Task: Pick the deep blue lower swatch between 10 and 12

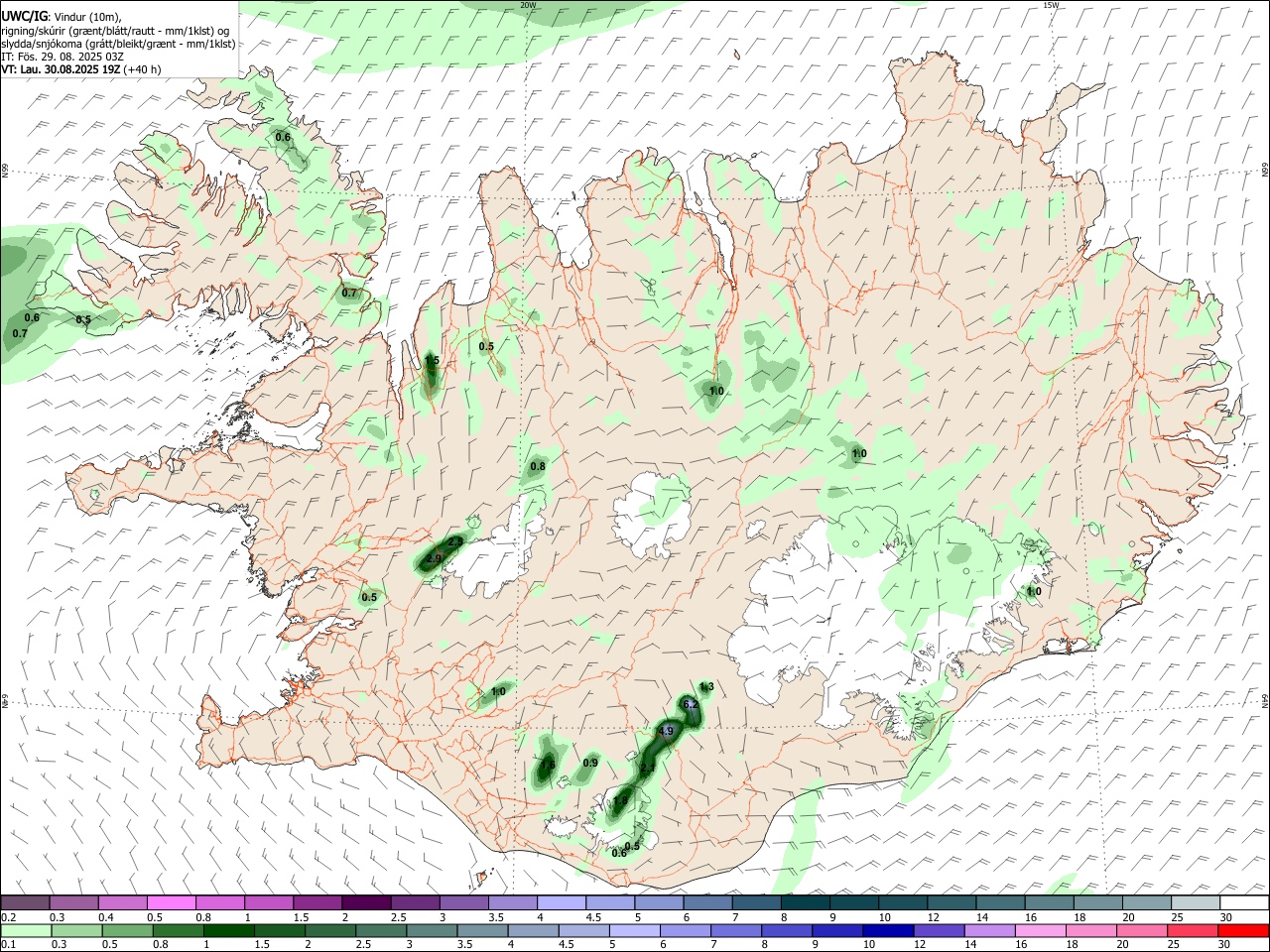Action: point(890,930)
